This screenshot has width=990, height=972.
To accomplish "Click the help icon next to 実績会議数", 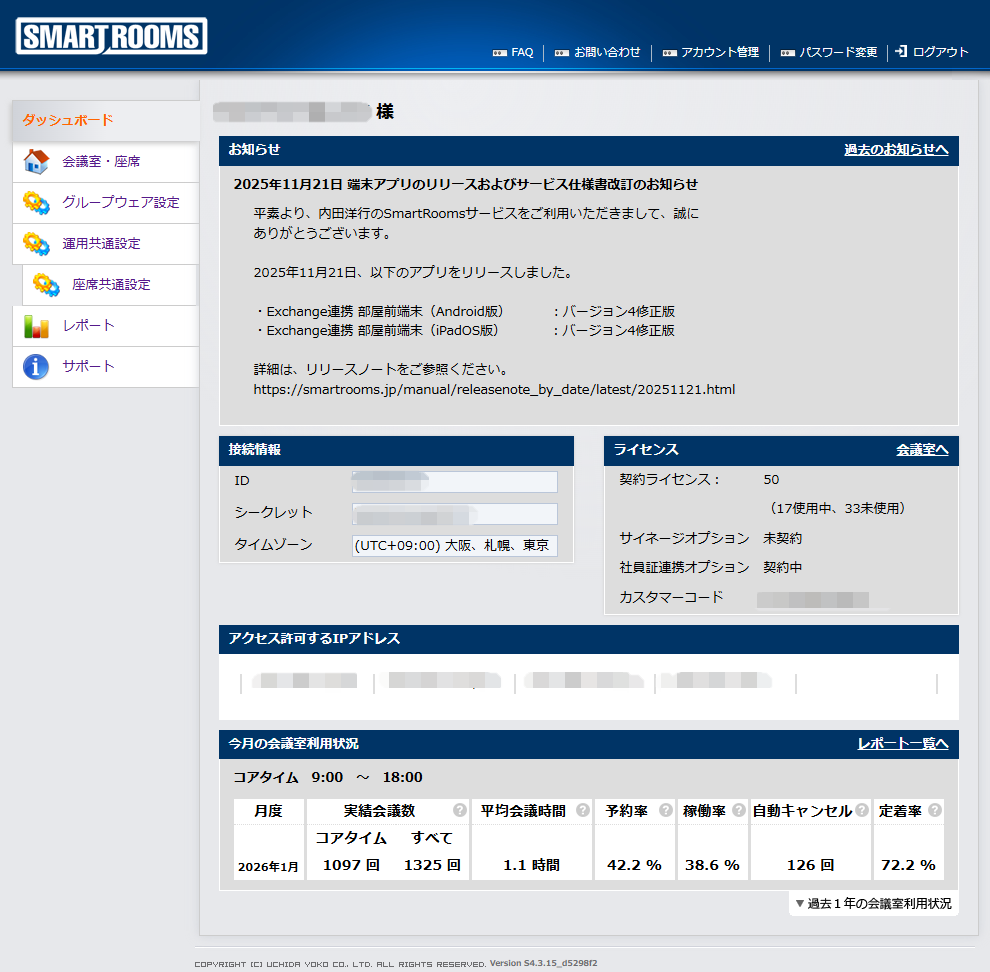I will pyautogui.click(x=459, y=811).
